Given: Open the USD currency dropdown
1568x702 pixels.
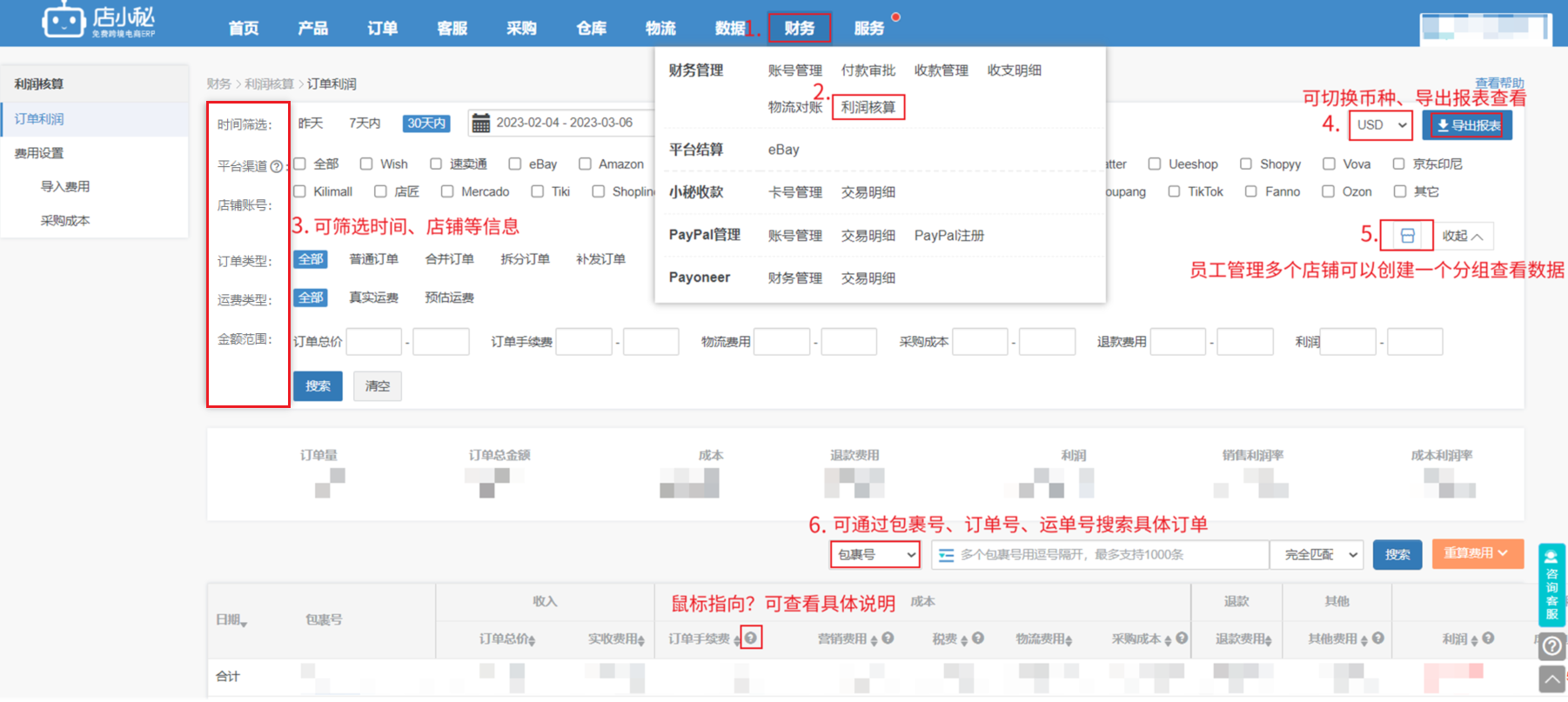Looking at the screenshot, I should point(1381,125).
